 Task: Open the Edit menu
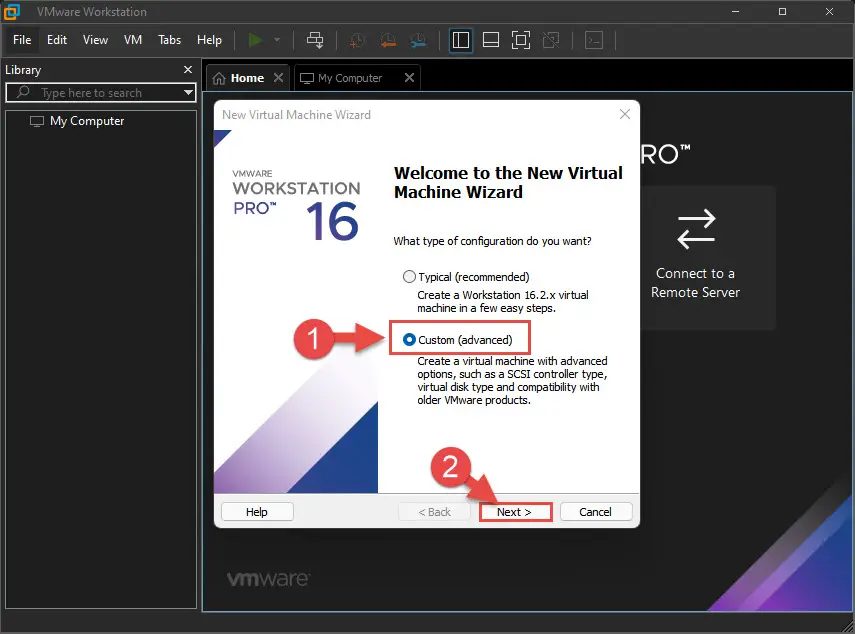point(57,40)
